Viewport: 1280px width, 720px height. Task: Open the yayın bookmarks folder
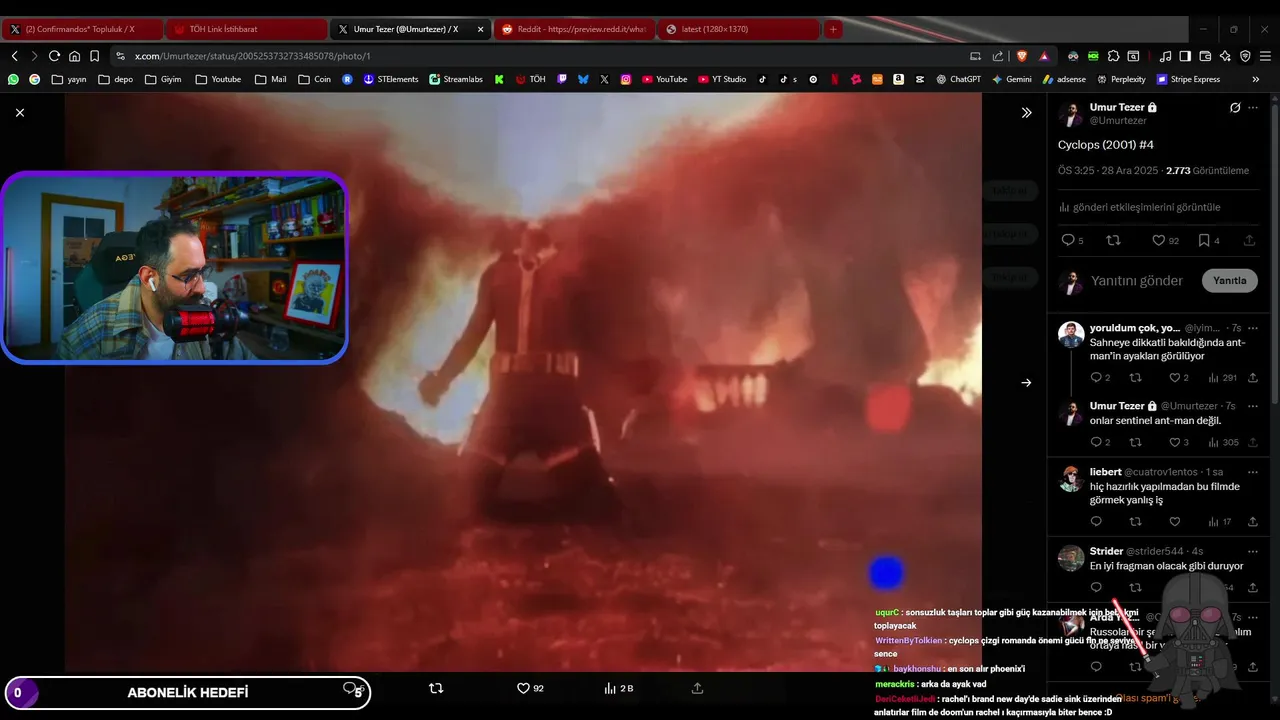(69, 79)
